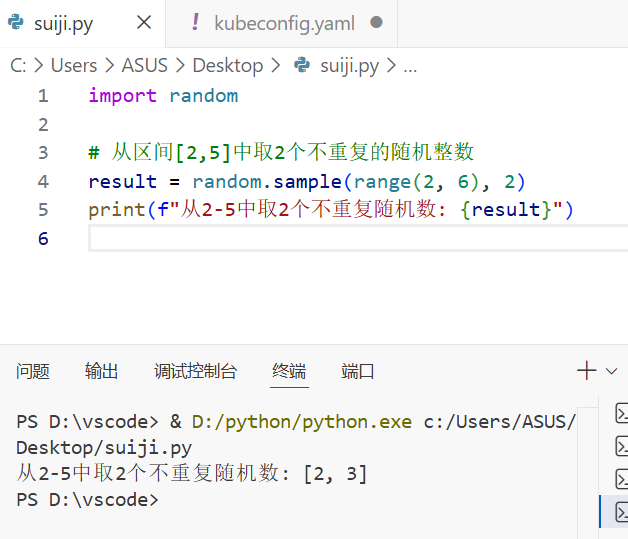
Task: Open the terminal launch profile dropdown arrow
Action: 611,371
